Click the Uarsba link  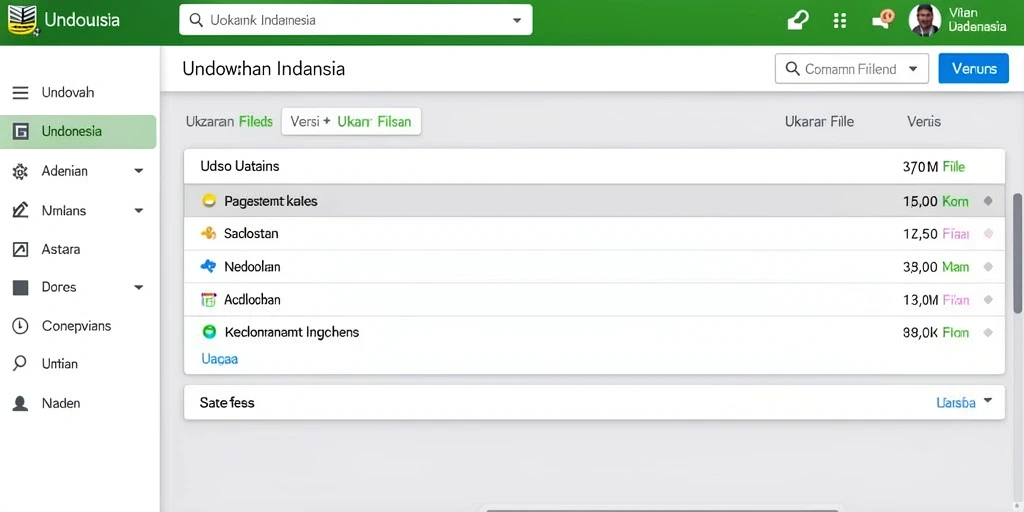pyautogui.click(x=956, y=403)
